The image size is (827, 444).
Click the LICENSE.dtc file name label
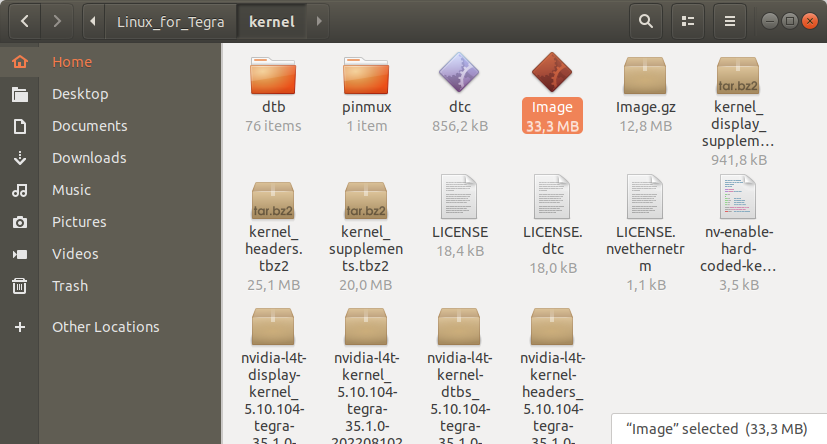click(552, 240)
